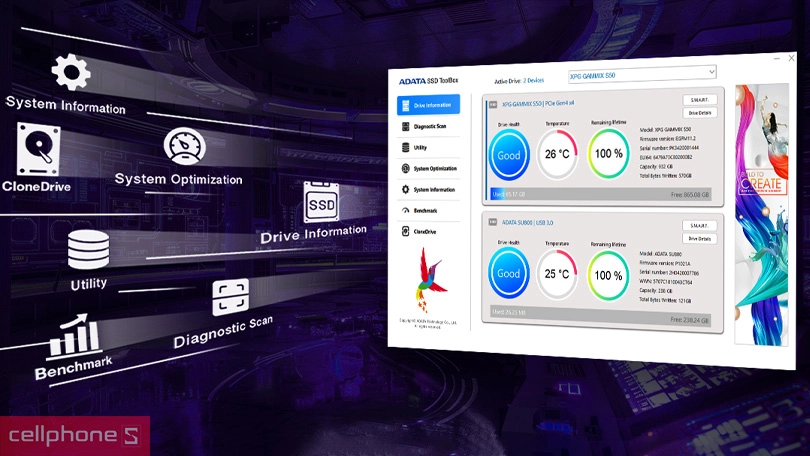Click the ADATA copyright notice in sidebar

tap(428, 324)
